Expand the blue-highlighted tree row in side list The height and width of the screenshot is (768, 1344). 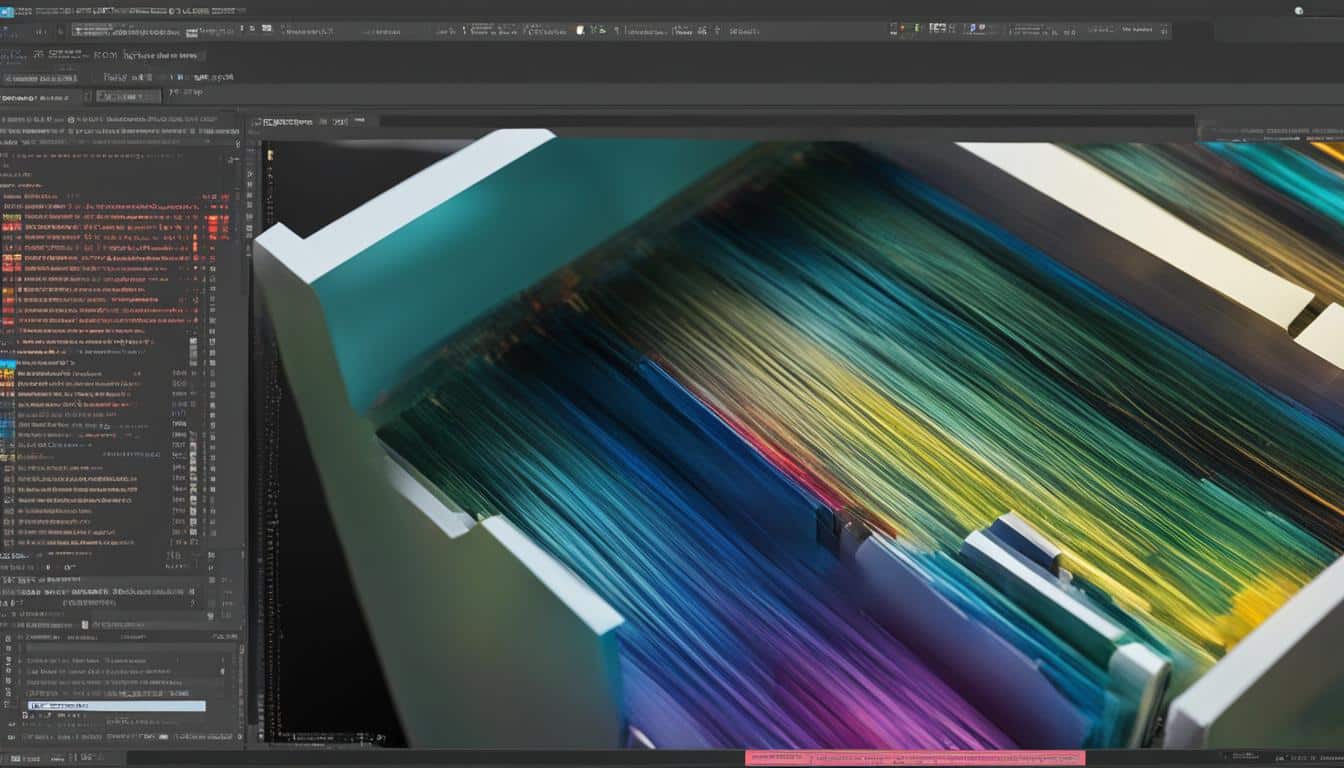pos(9,364)
